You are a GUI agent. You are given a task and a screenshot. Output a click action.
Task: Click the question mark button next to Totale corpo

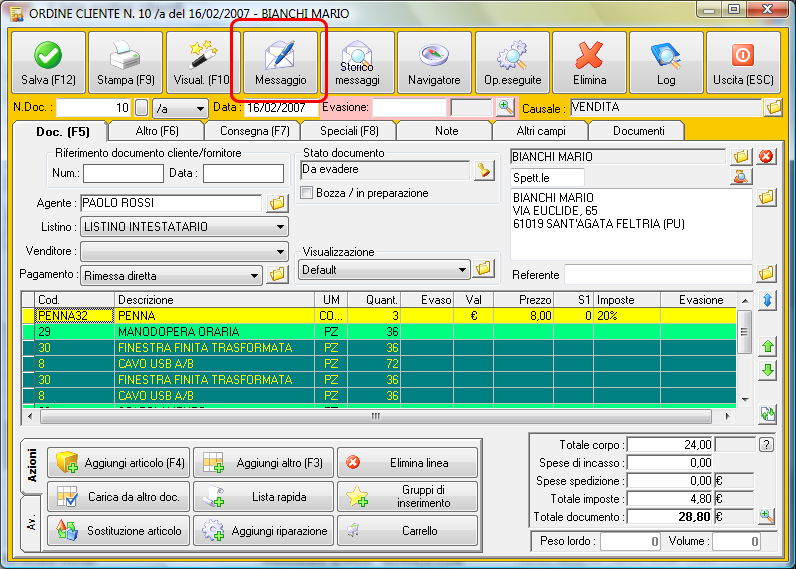[x=767, y=445]
